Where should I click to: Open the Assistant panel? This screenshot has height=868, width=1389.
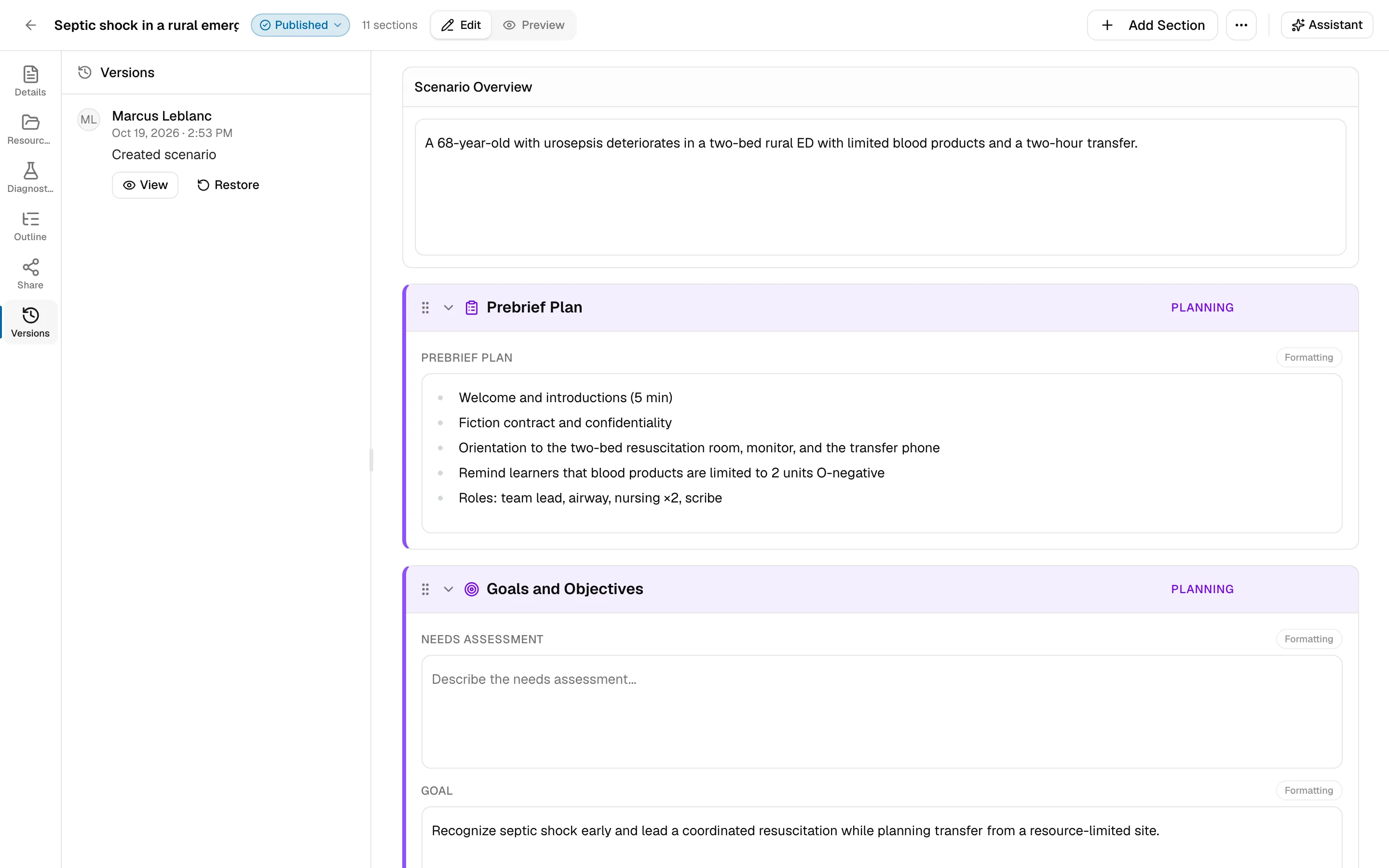tap(1326, 25)
